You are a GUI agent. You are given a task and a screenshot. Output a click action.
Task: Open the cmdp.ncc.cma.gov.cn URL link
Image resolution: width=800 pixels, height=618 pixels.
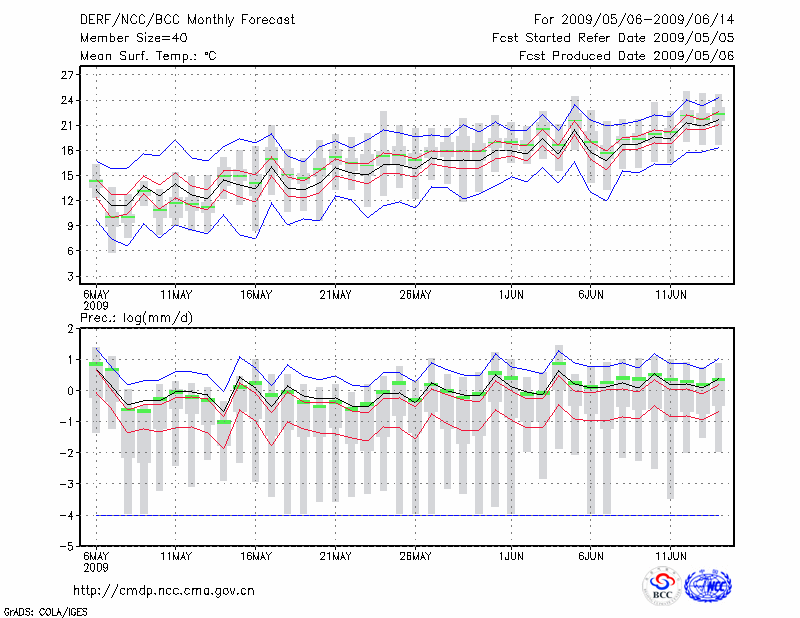click(164, 590)
